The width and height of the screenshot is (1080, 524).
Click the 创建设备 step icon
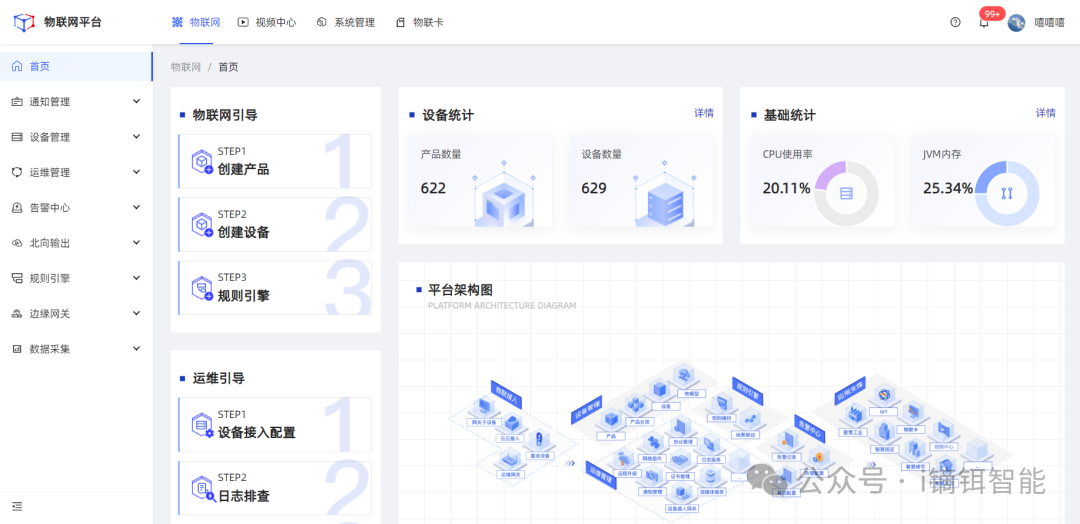pyautogui.click(x=201, y=224)
